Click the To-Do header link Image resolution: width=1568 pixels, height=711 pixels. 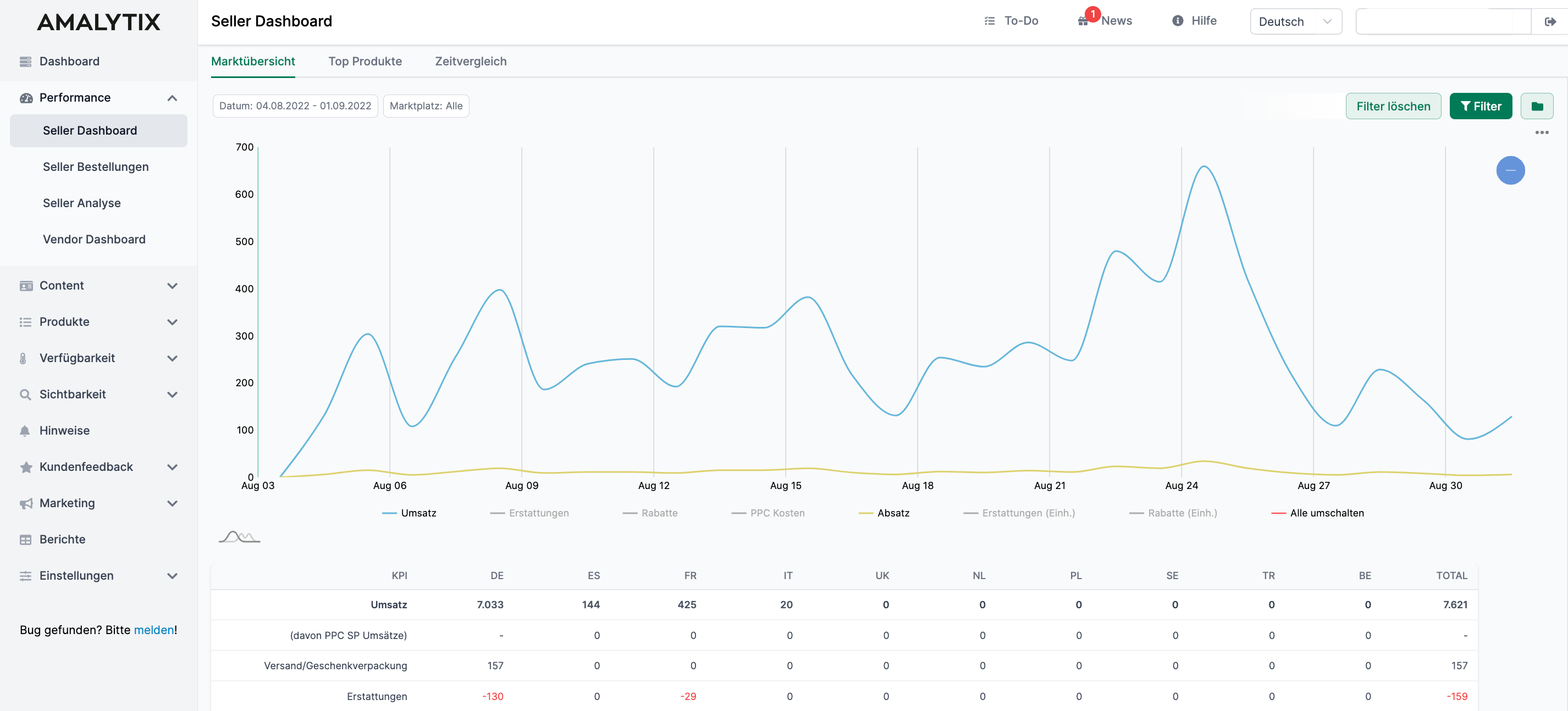(x=1011, y=21)
